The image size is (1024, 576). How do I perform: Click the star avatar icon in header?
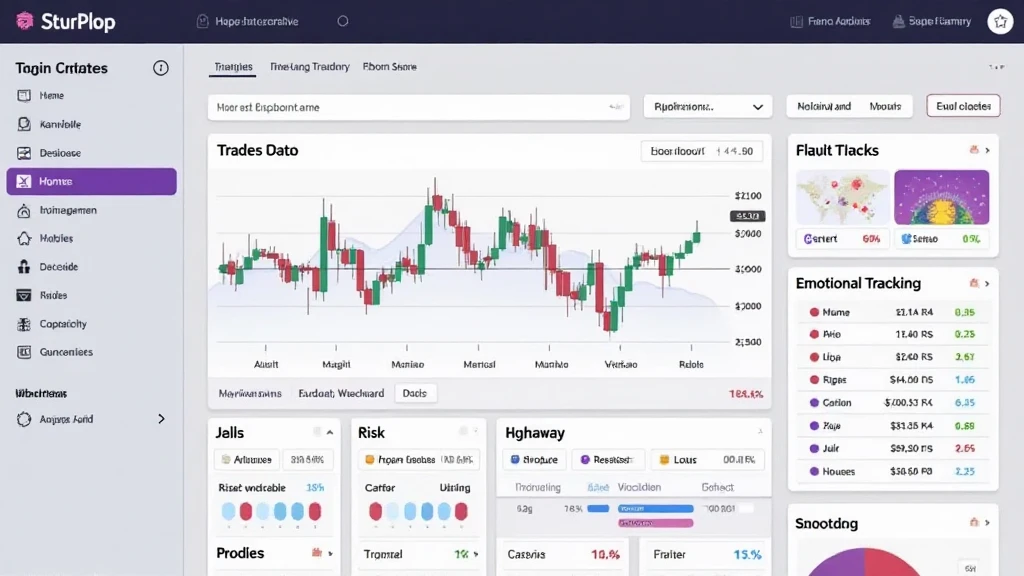click(x=1000, y=22)
